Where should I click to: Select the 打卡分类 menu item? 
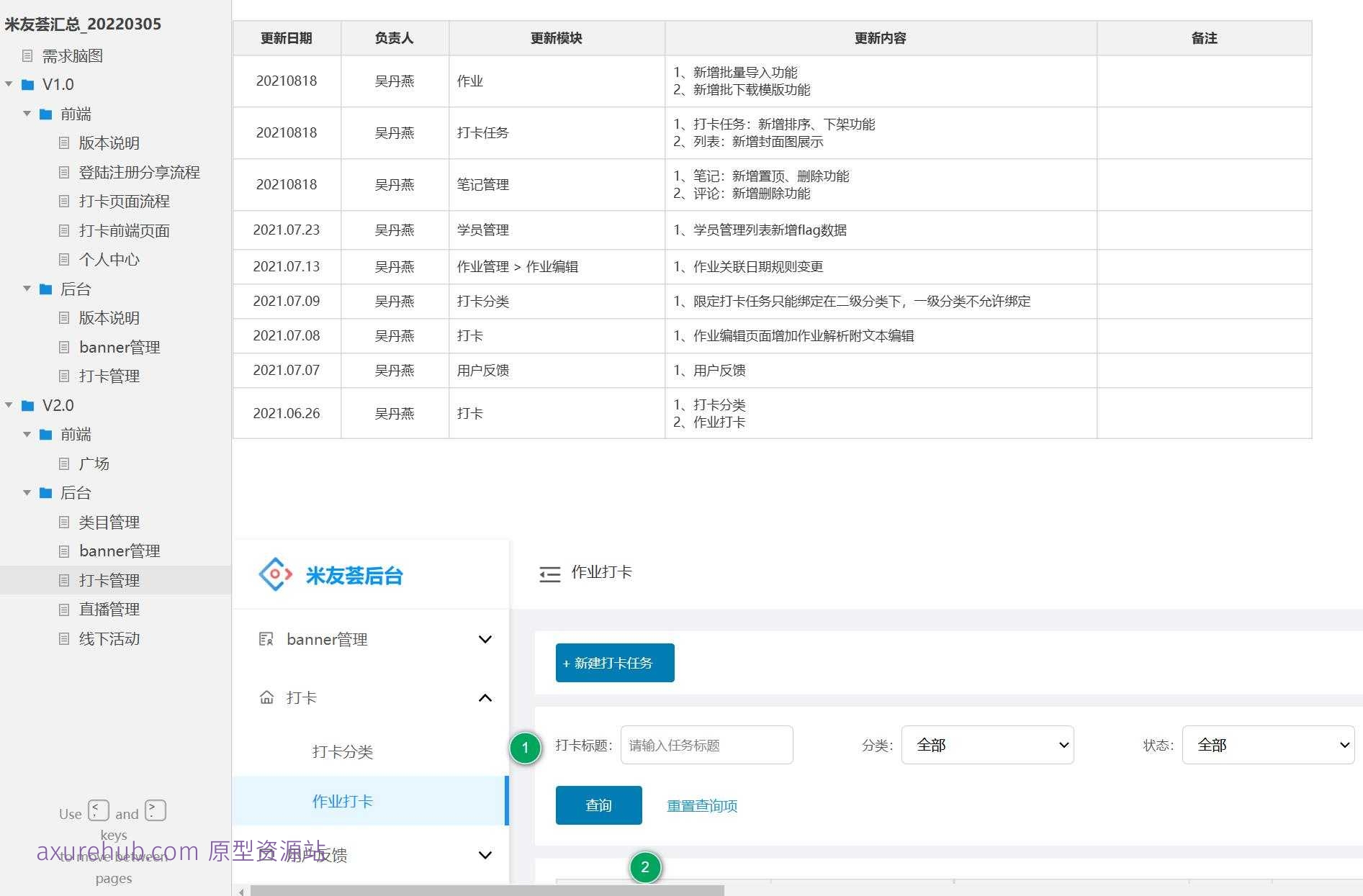(342, 751)
